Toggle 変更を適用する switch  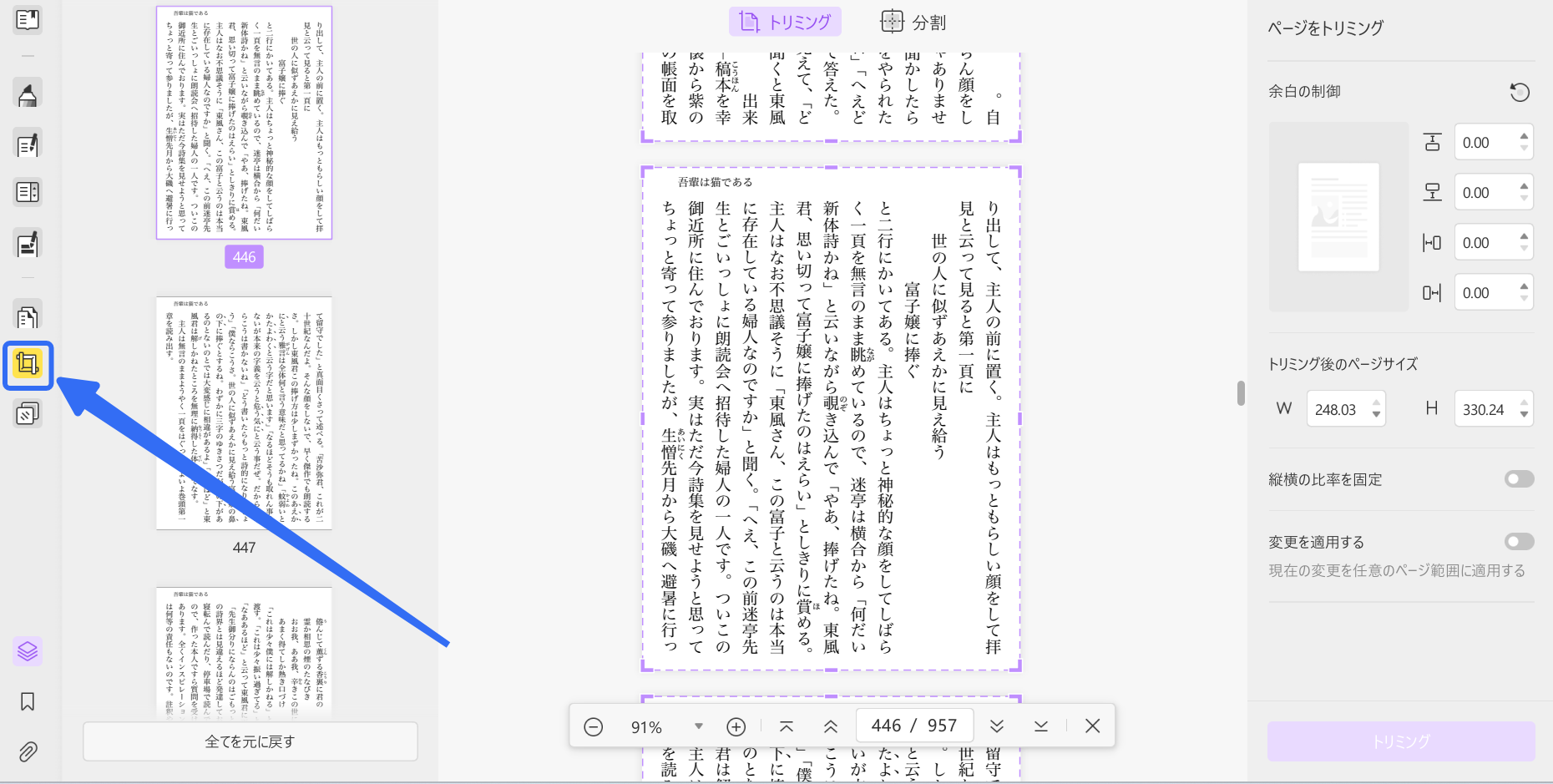1520,542
